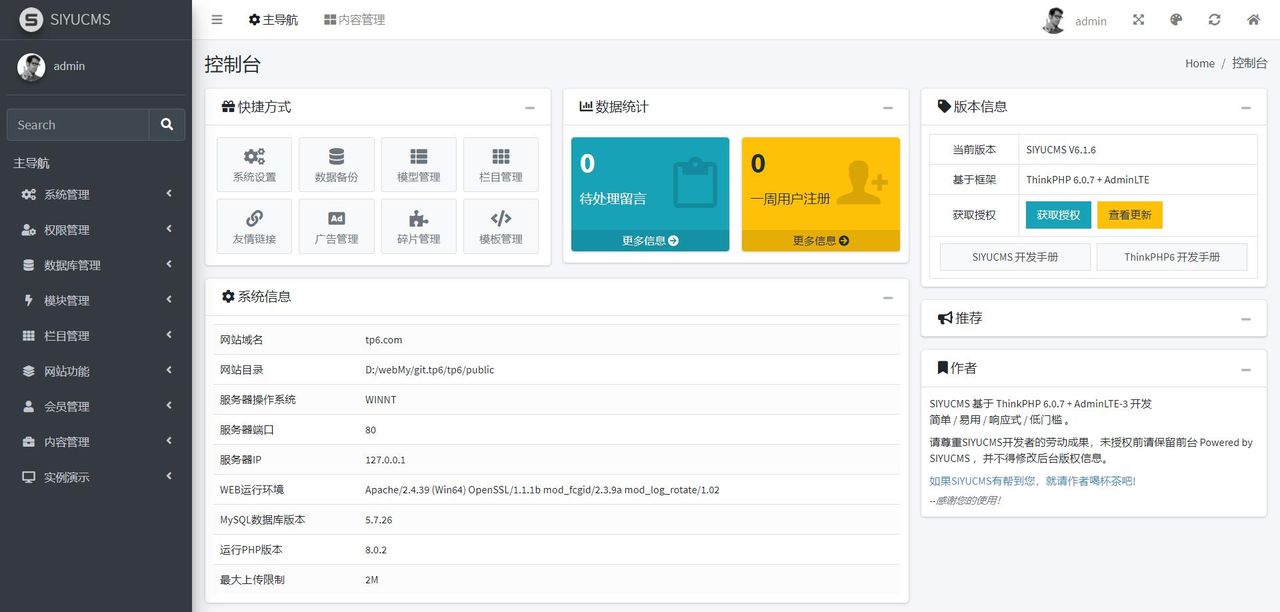Click the theme palette icon

pos(1176,19)
